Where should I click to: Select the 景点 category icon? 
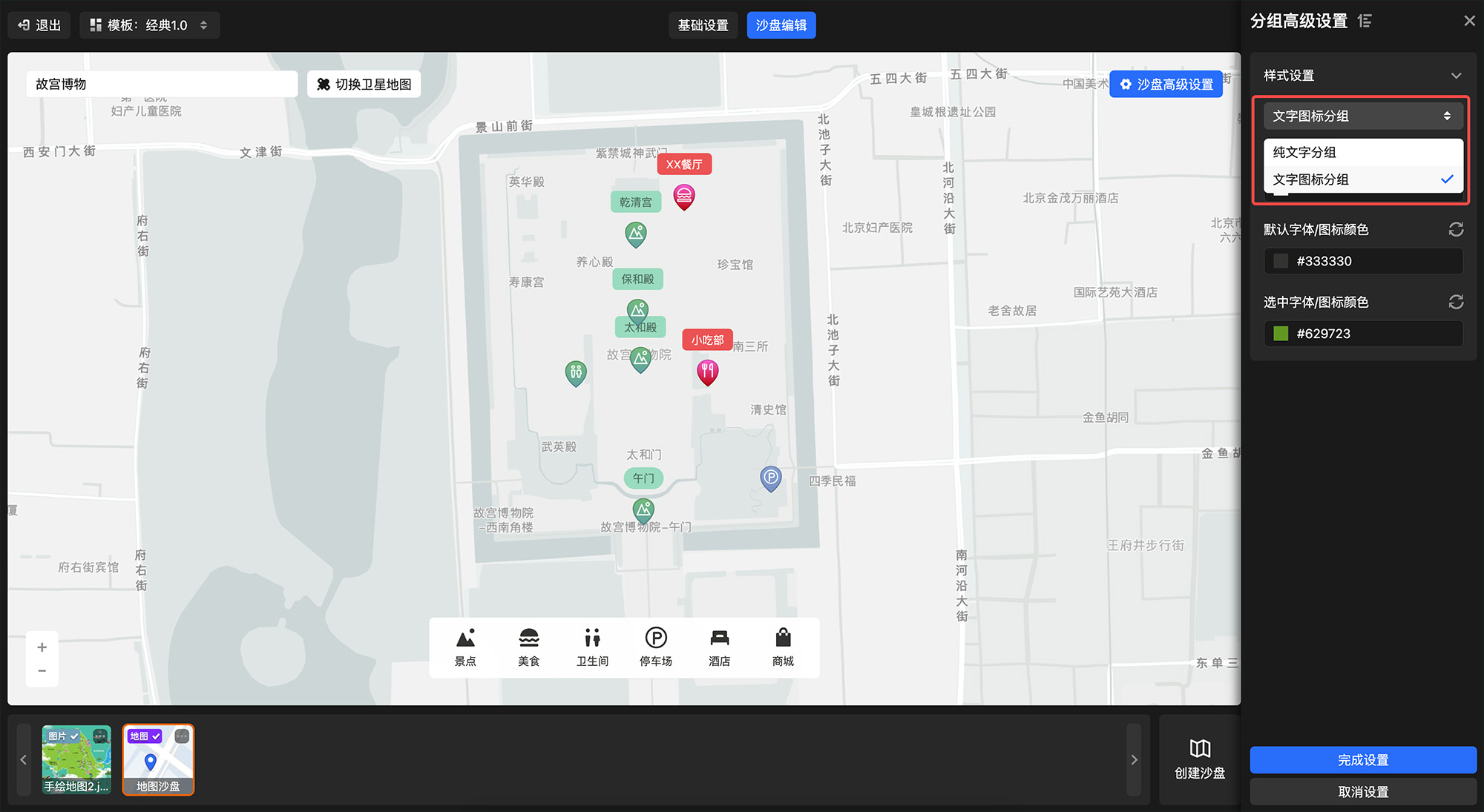coord(465,647)
